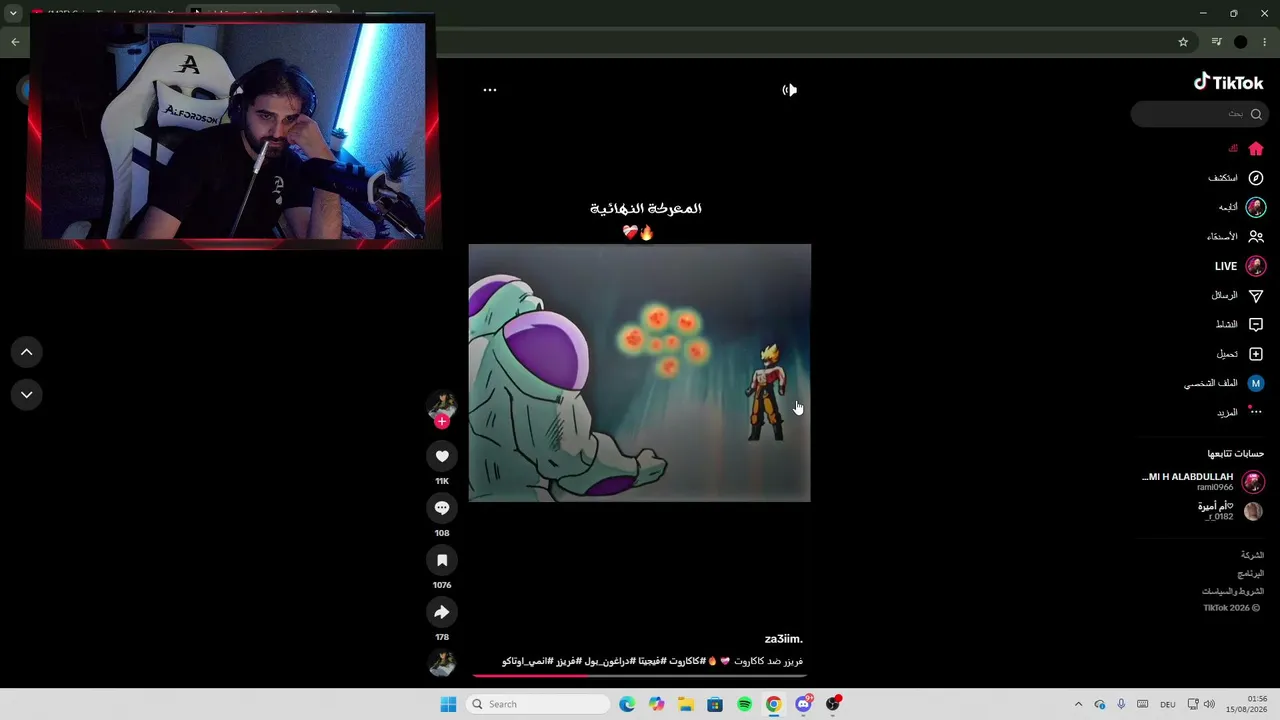Open the Profile 'M' avatar icon
The width and height of the screenshot is (1280, 720).
[1256, 383]
